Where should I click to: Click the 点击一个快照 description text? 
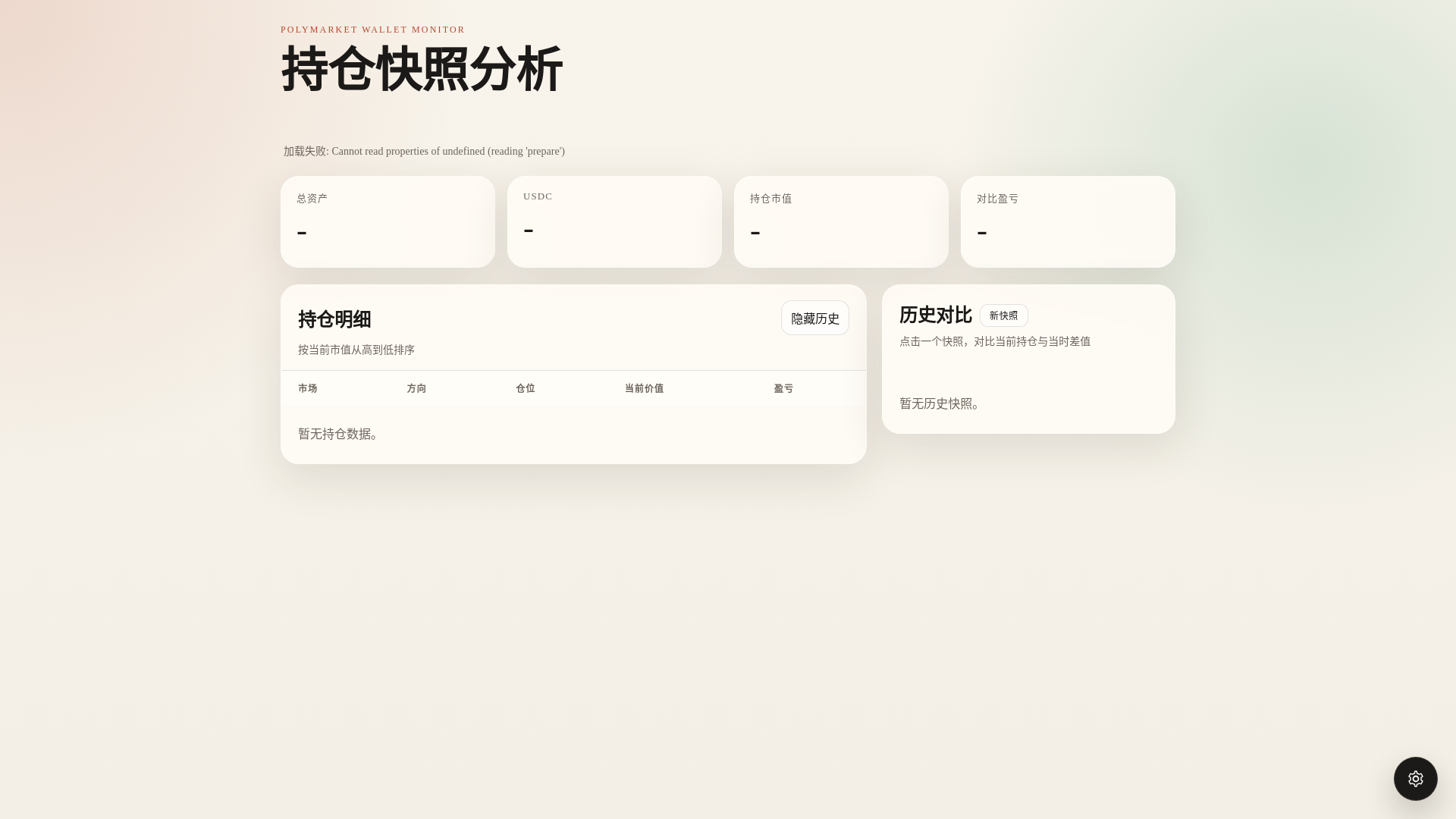[x=995, y=341]
